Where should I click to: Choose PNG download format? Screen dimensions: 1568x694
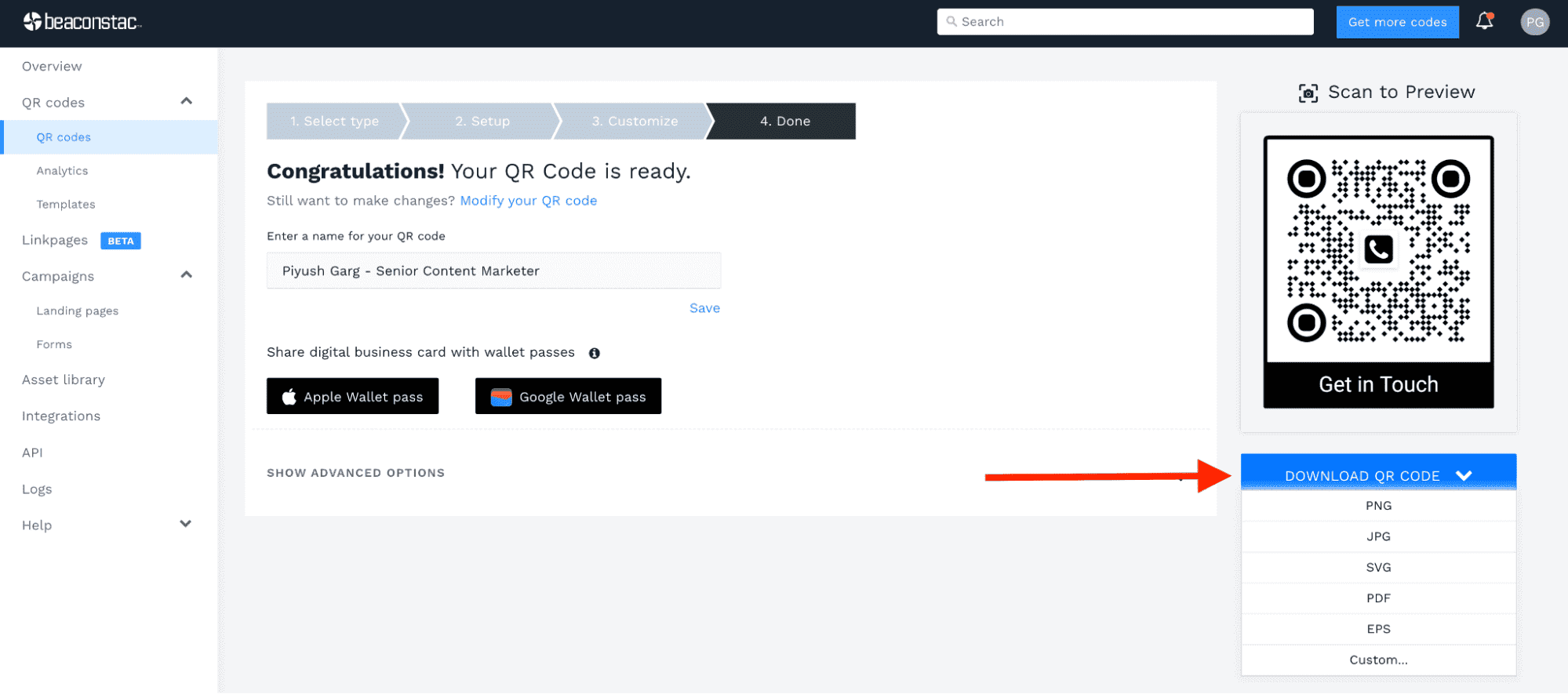[1378, 506]
